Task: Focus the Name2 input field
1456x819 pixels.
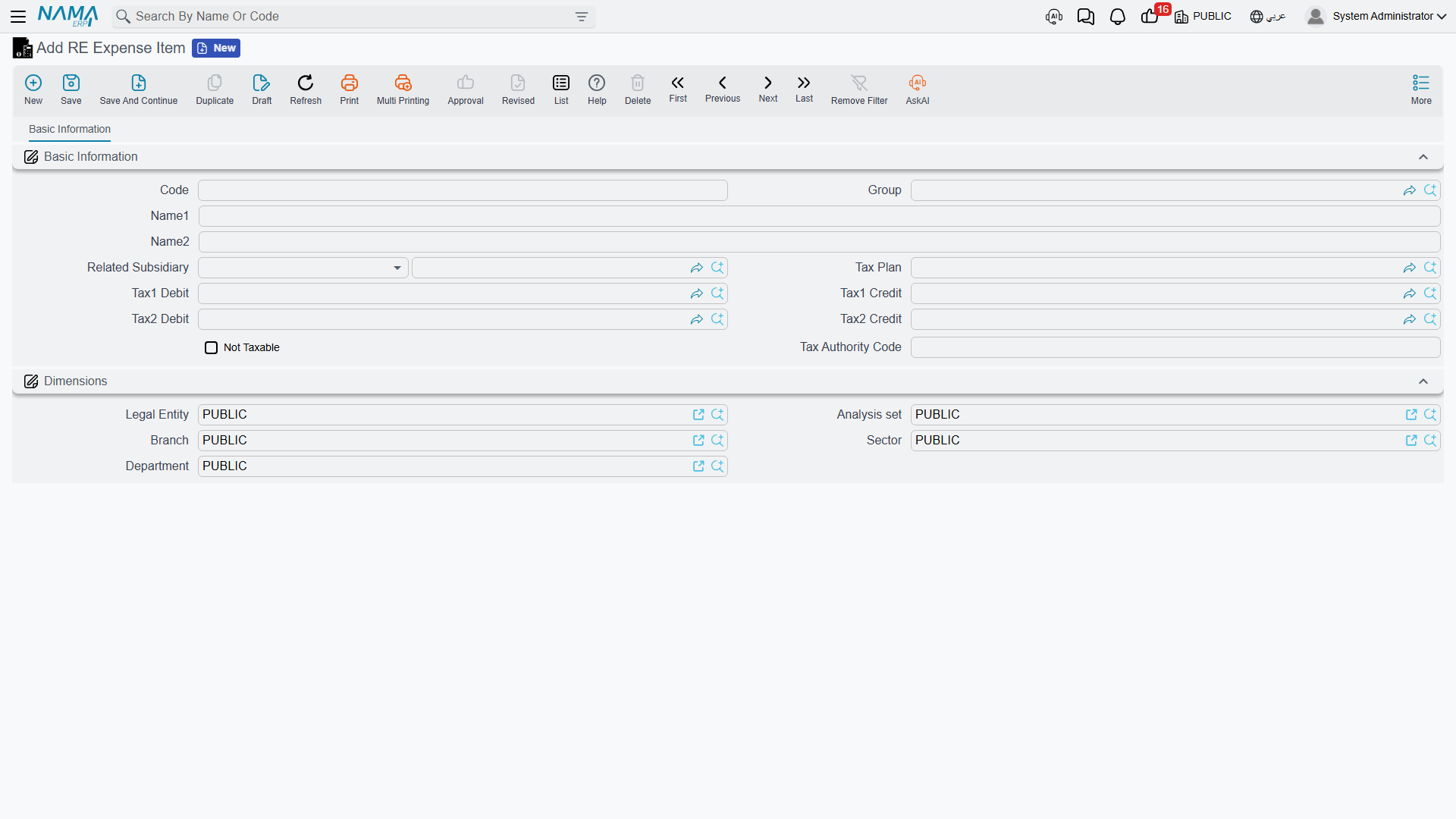Action: (819, 242)
